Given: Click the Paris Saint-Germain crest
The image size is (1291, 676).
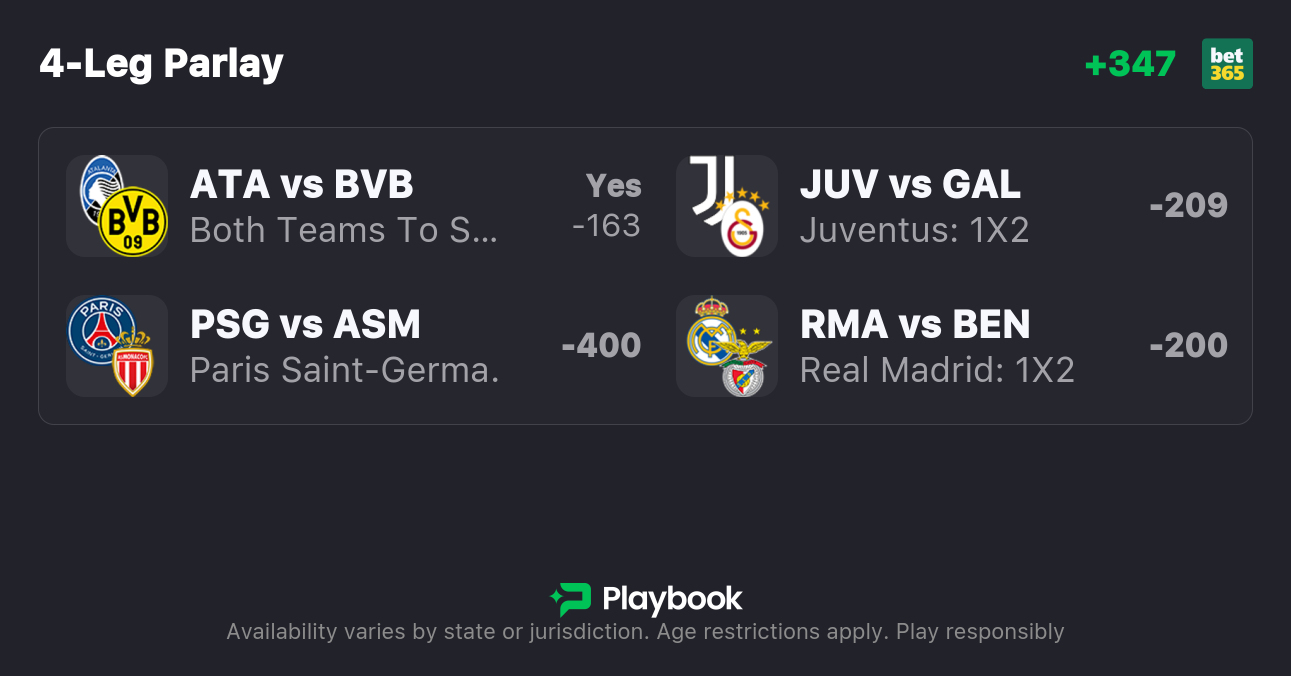Looking at the screenshot, I should point(100,328).
